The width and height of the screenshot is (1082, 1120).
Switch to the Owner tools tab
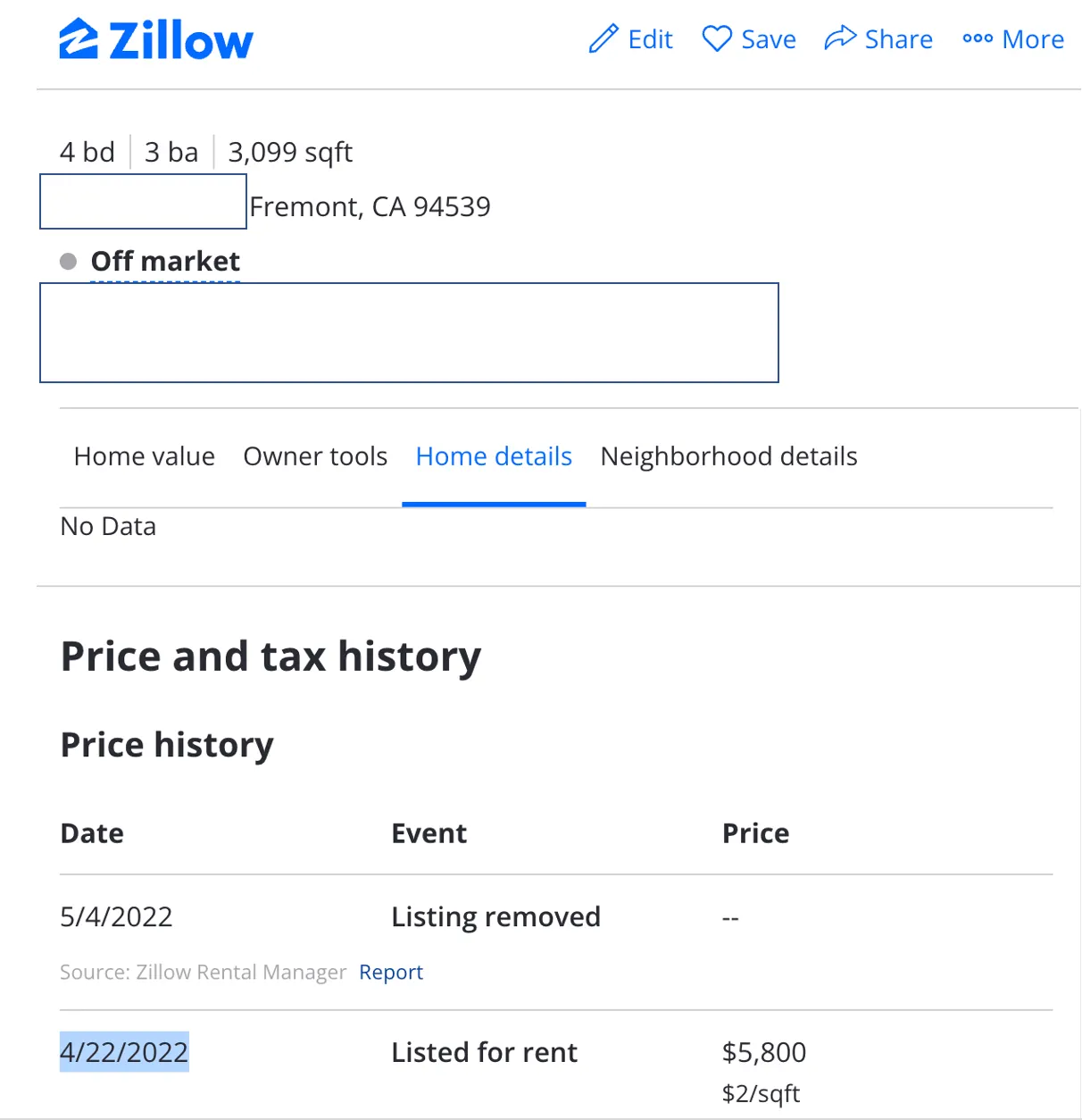tap(315, 456)
